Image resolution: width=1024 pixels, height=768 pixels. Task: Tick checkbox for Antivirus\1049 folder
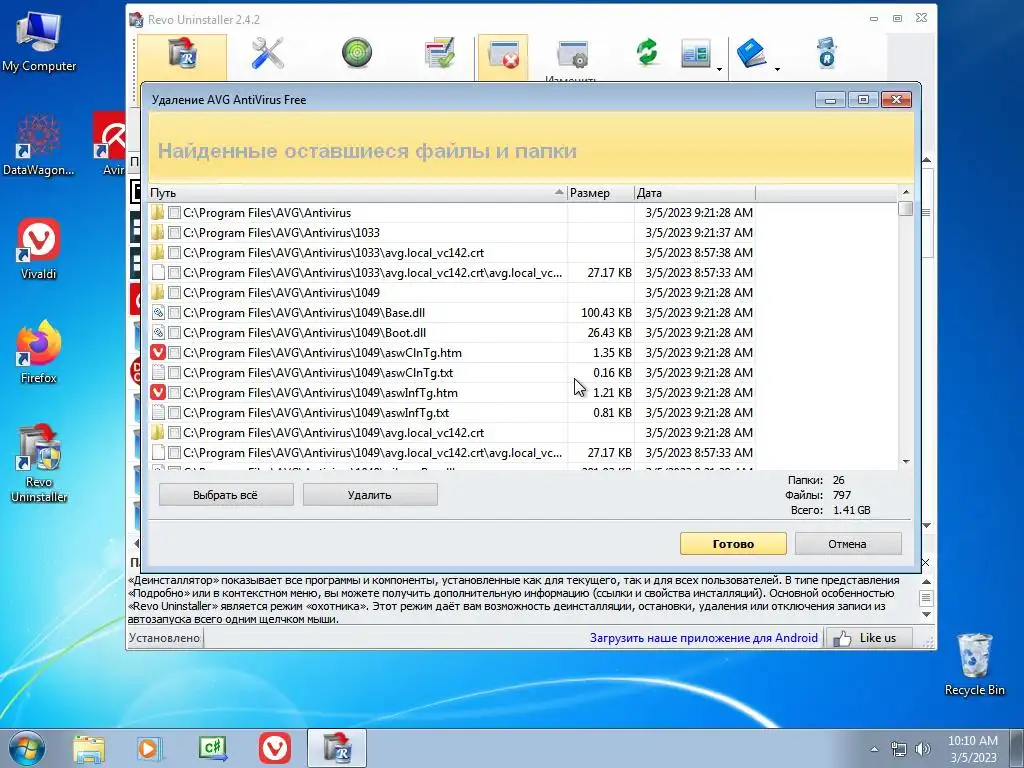pos(174,293)
